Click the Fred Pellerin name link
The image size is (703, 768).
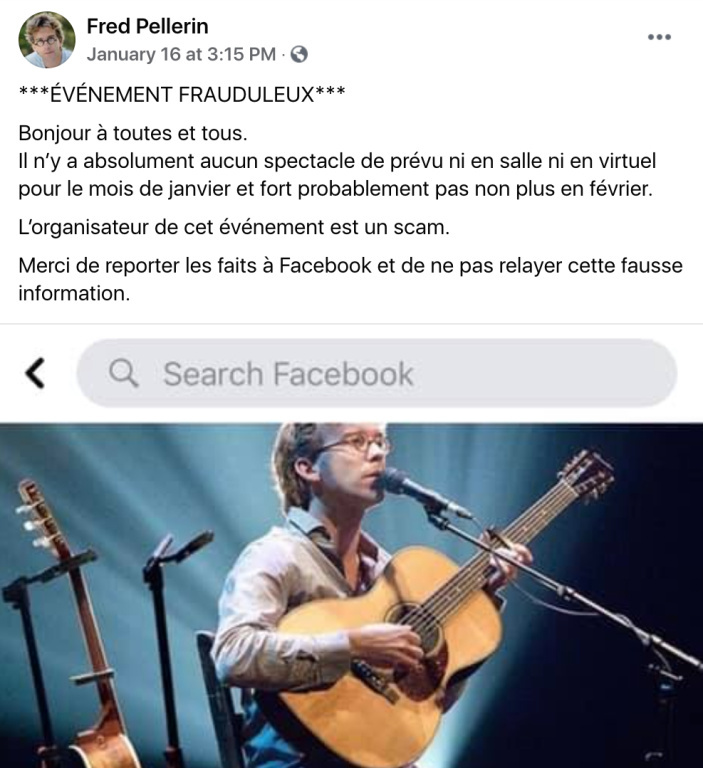click(147, 26)
